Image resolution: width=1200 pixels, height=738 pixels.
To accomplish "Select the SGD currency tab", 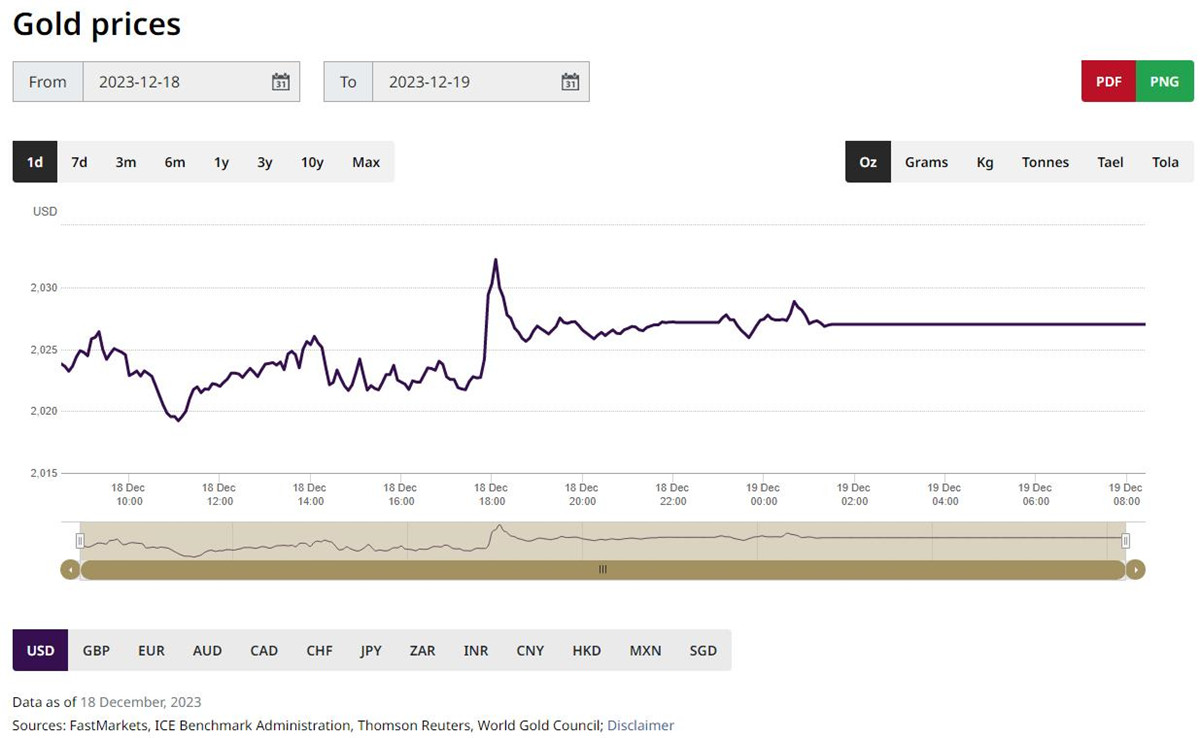I will tap(703, 650).
